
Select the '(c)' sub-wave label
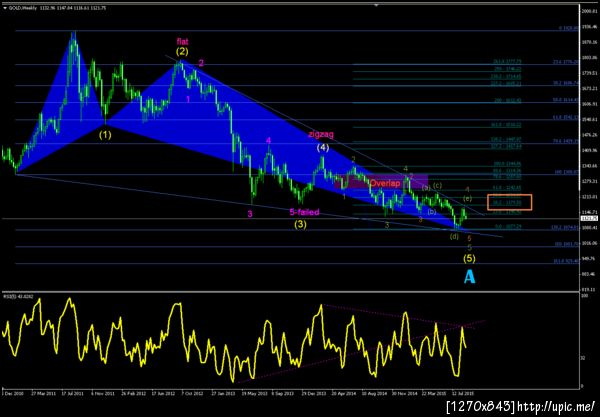click(x=438, y=186)
